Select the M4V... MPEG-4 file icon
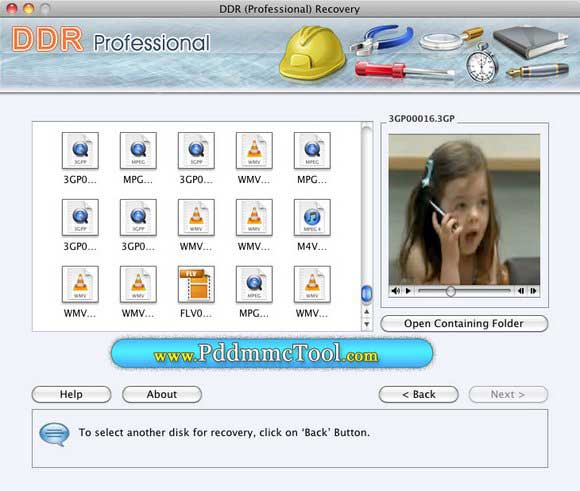 coord(312,218)
